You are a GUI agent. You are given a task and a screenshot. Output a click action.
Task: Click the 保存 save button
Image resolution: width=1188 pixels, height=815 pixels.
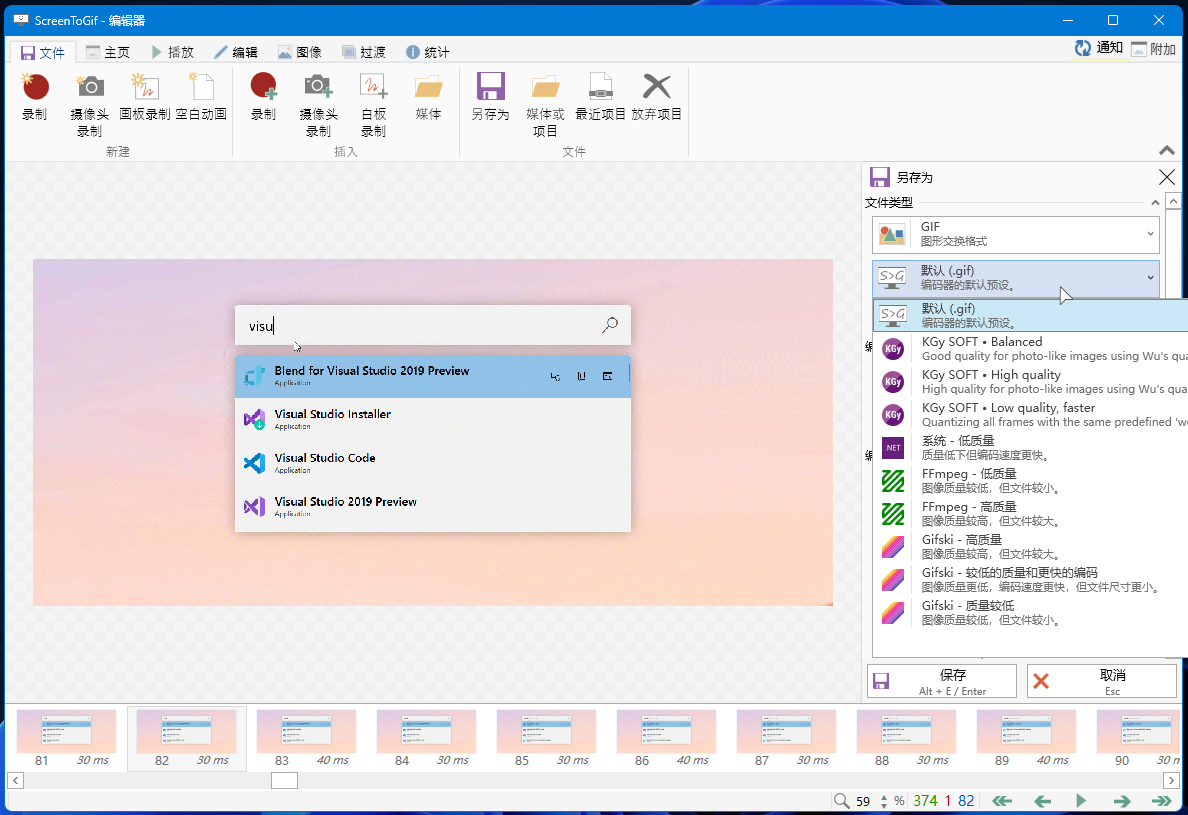942,681
